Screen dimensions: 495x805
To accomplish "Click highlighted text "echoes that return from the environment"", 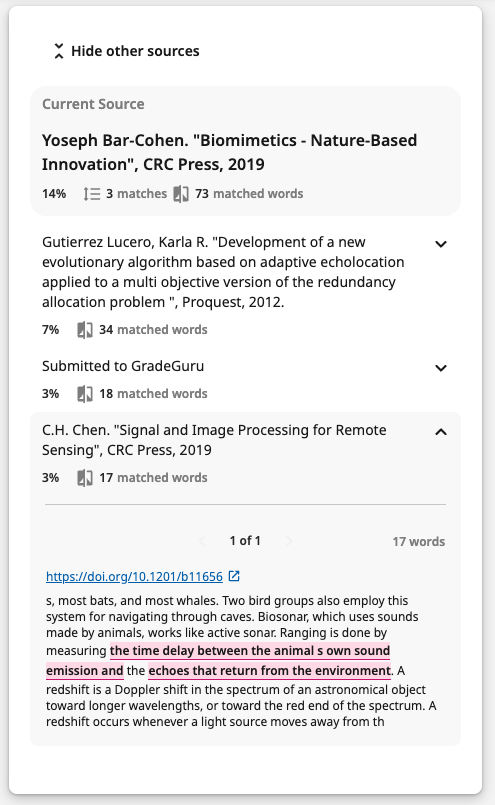I will pos(270,670).
